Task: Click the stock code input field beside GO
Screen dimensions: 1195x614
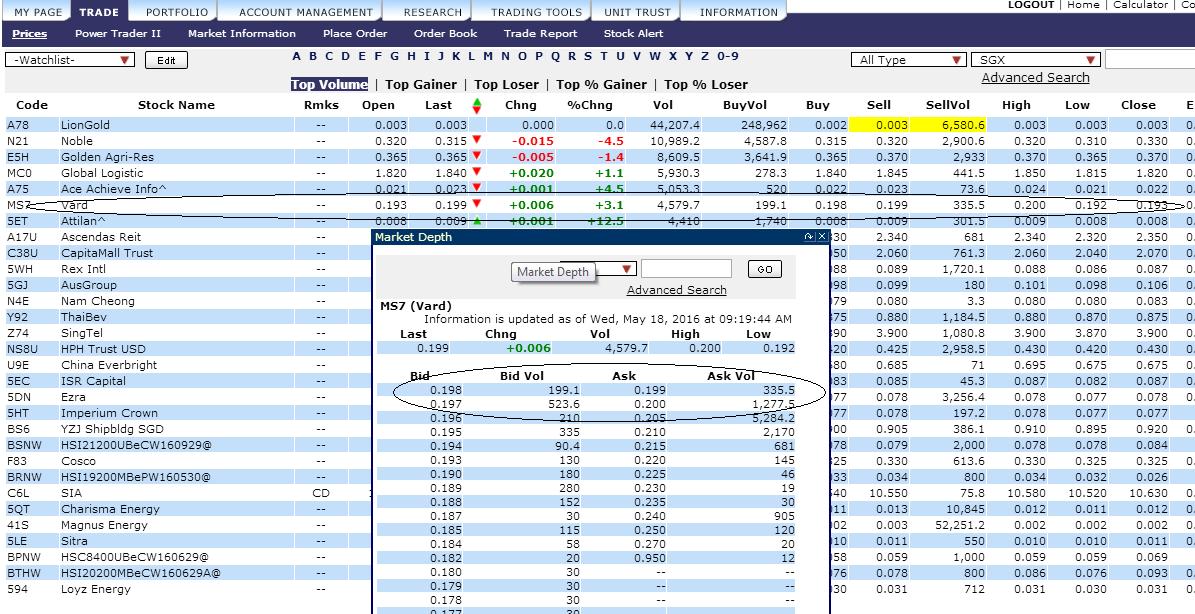Action: (687, 268)
